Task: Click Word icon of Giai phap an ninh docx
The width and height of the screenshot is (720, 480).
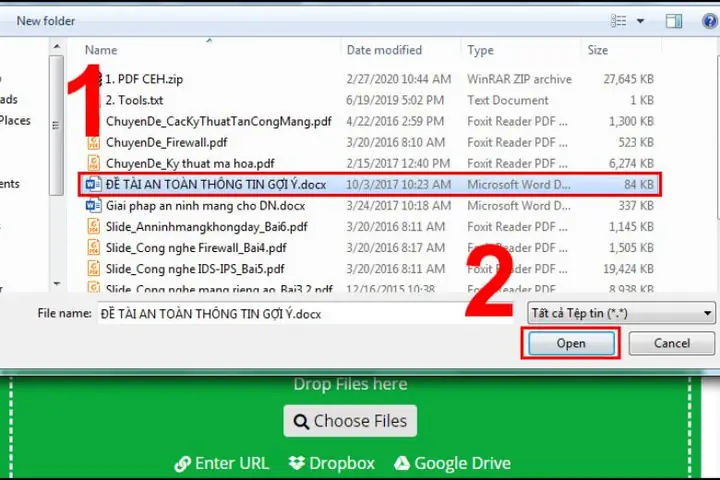Action: tap(93, 206)
